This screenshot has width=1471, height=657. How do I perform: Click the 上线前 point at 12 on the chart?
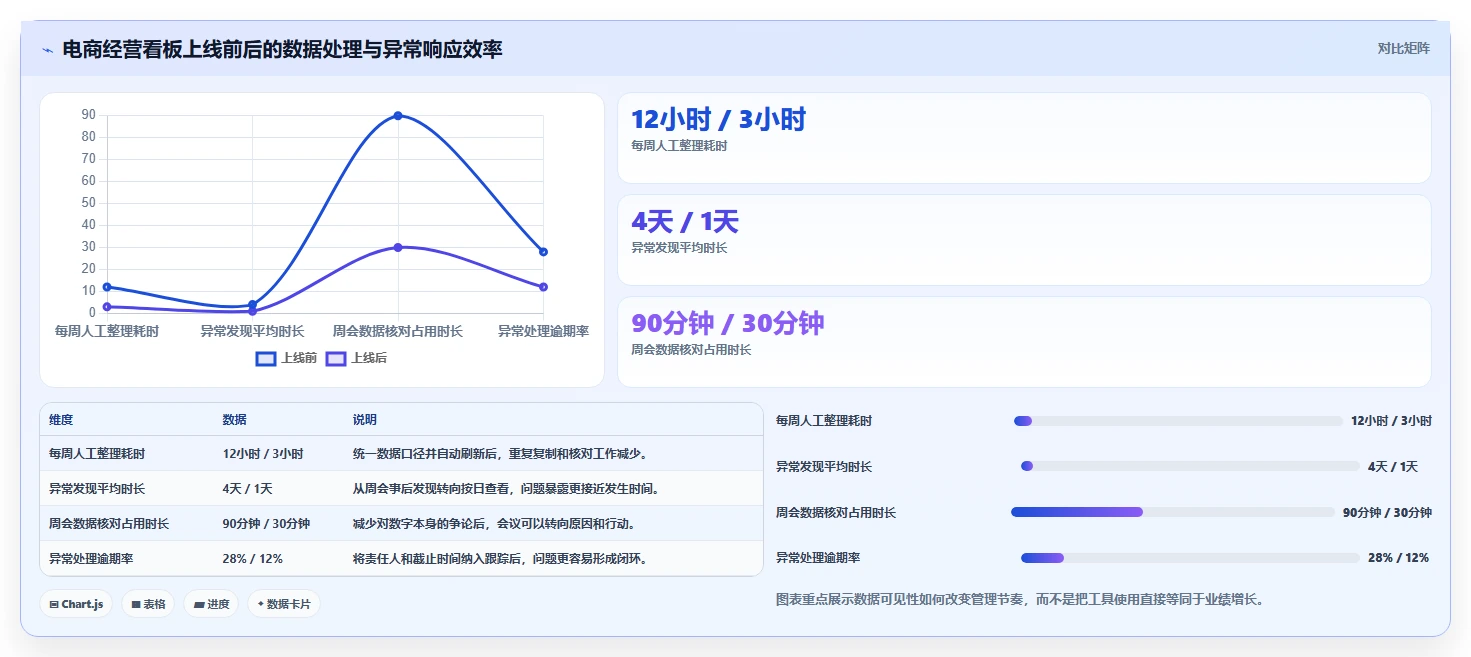pos(107,287)
